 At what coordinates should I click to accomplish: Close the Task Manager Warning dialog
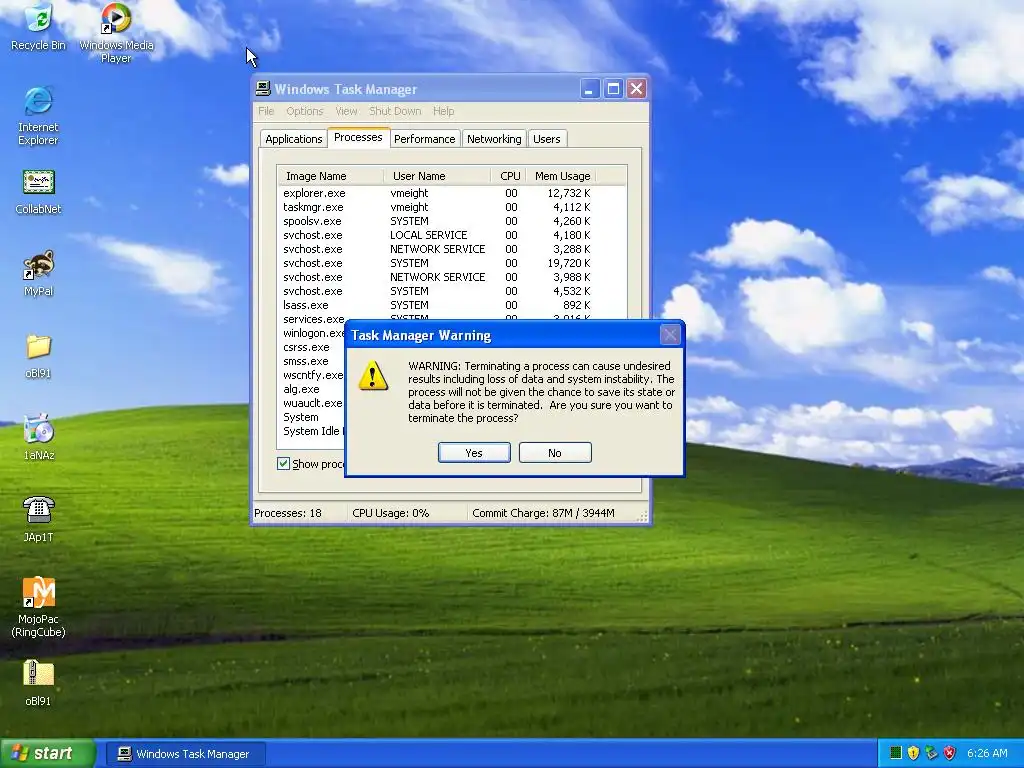pyautogui.click(x=670, y=335)
